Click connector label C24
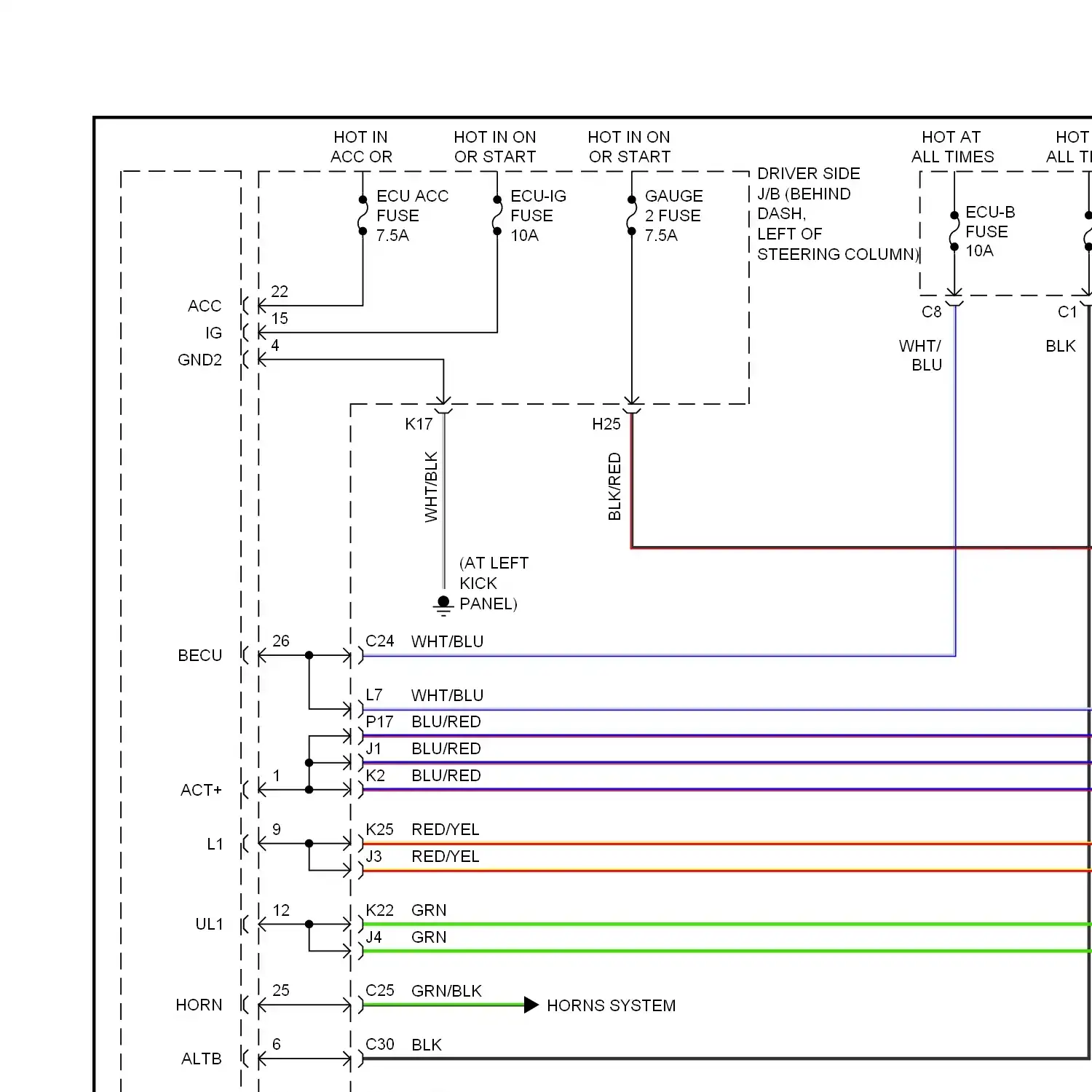1092x1092 pixels. 379,641
